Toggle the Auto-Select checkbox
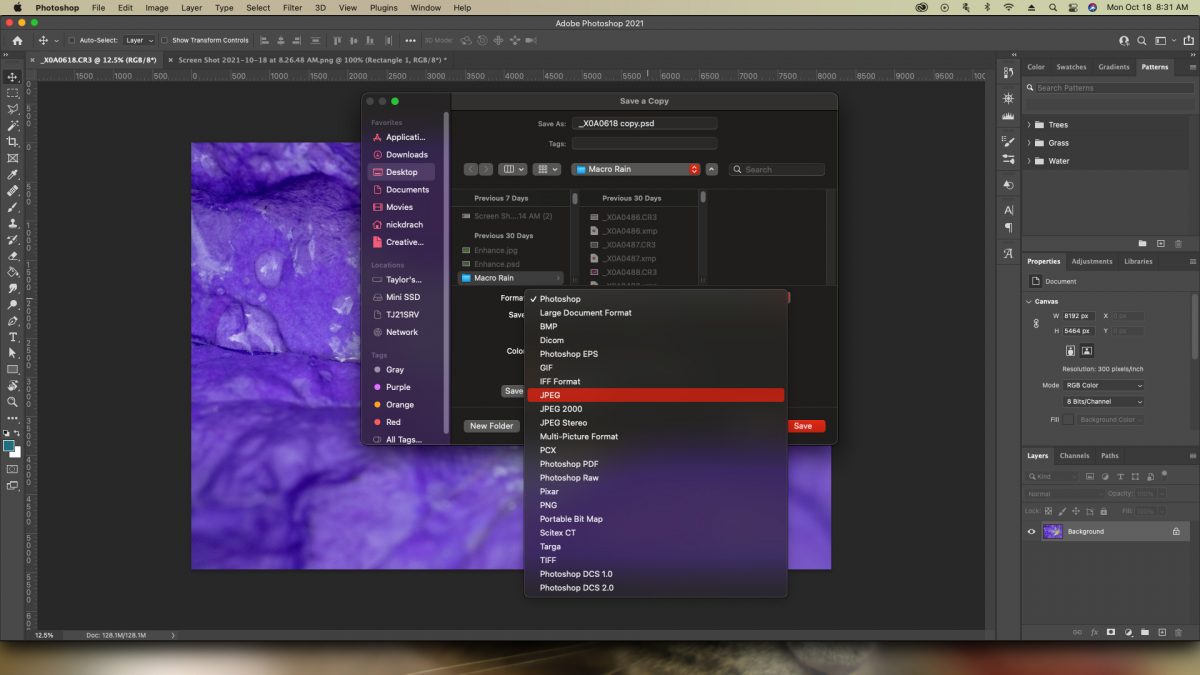Viewport: 1200px width, 675px height. (72, 41)
